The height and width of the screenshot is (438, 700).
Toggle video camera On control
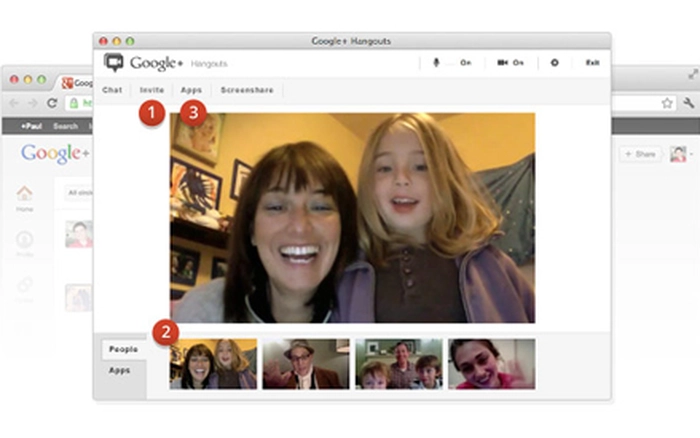coord(510,63)
